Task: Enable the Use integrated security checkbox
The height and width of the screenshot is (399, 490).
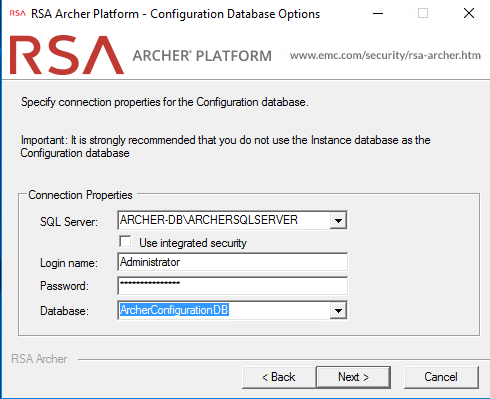Action: click(125, 242)
